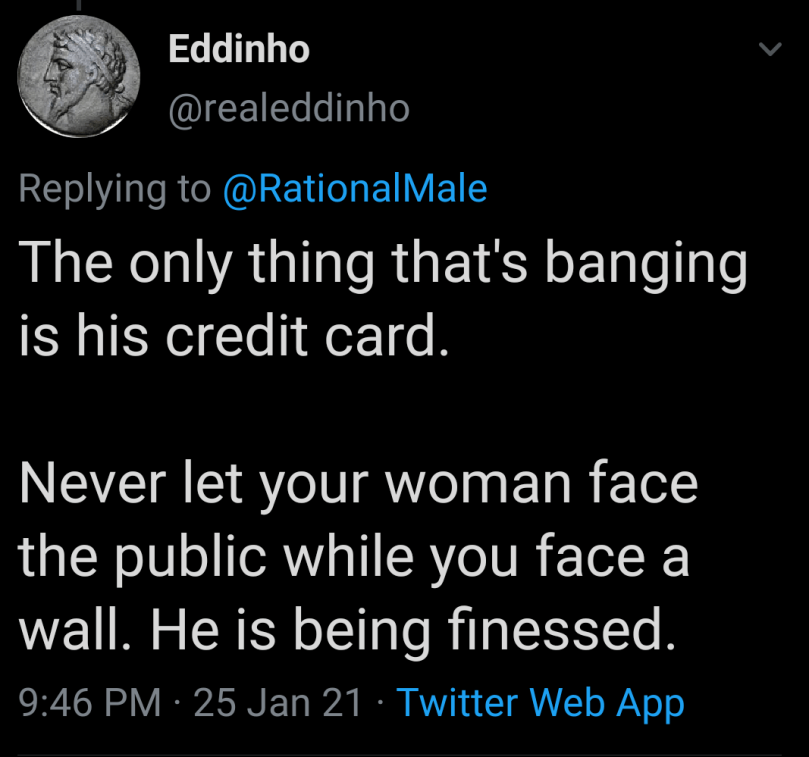Click the line "the public while you face a"

click(354, 558)
